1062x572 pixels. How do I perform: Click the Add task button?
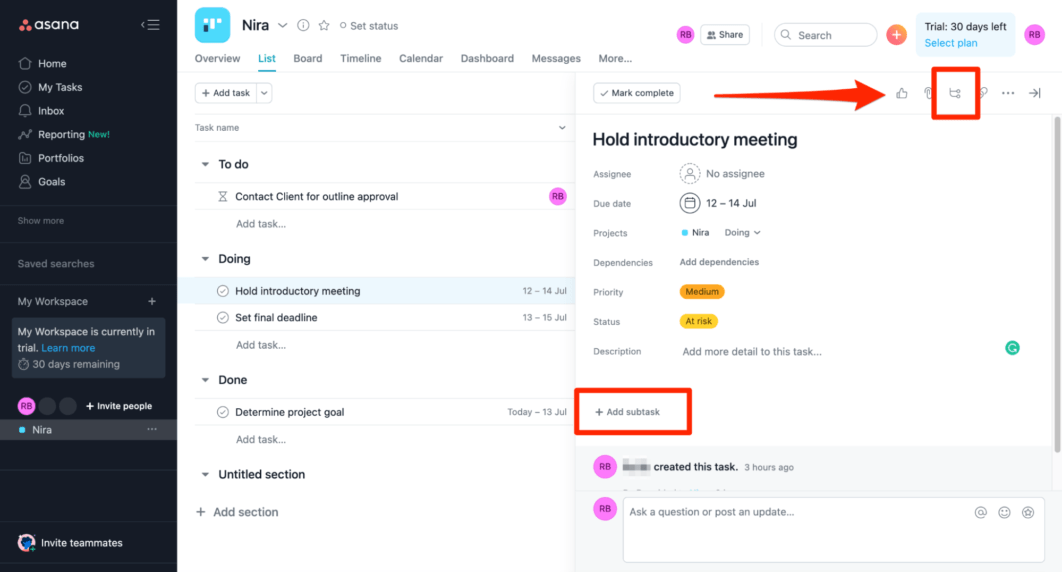(x=226, y=93)
